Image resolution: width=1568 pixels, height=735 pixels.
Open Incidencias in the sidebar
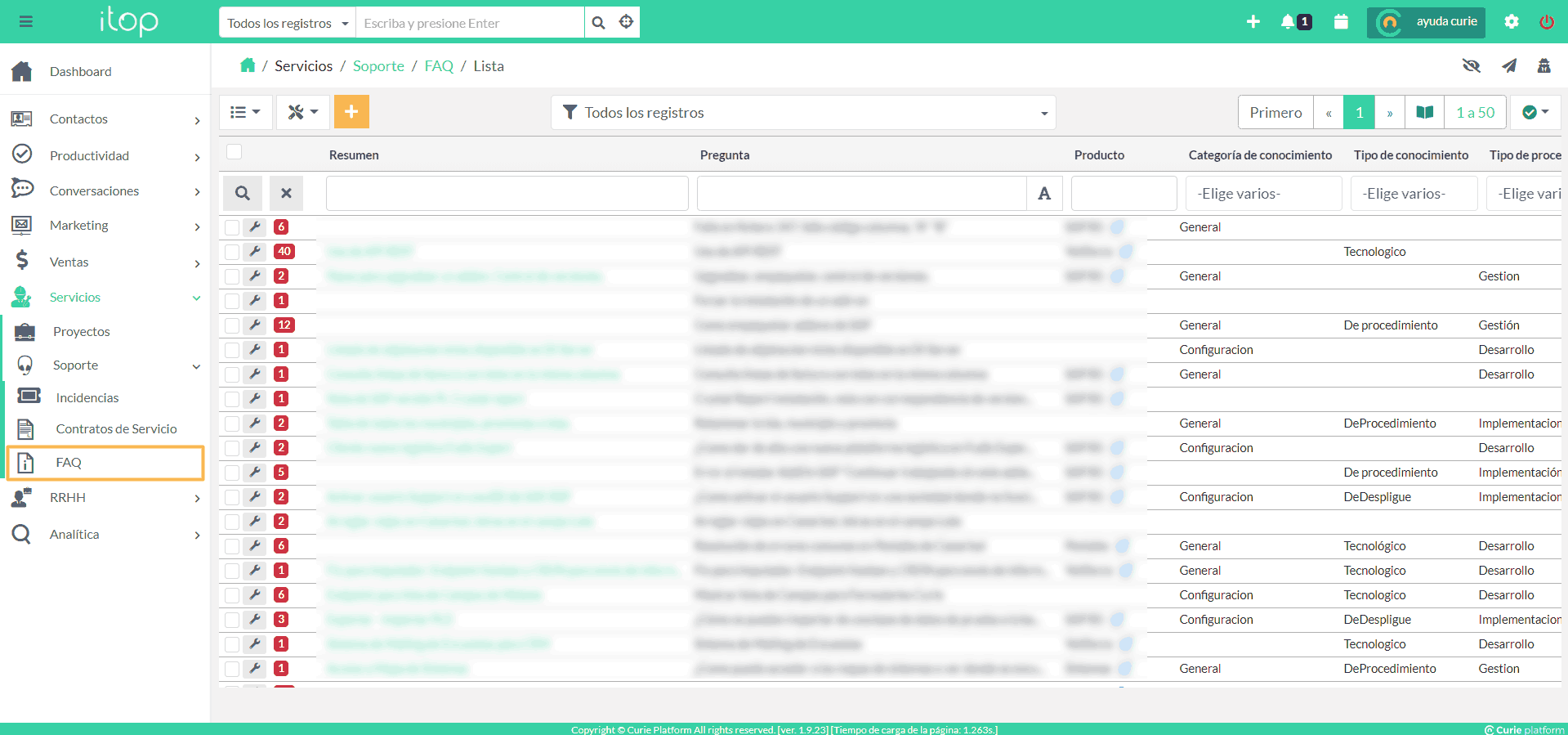point(87,397)
